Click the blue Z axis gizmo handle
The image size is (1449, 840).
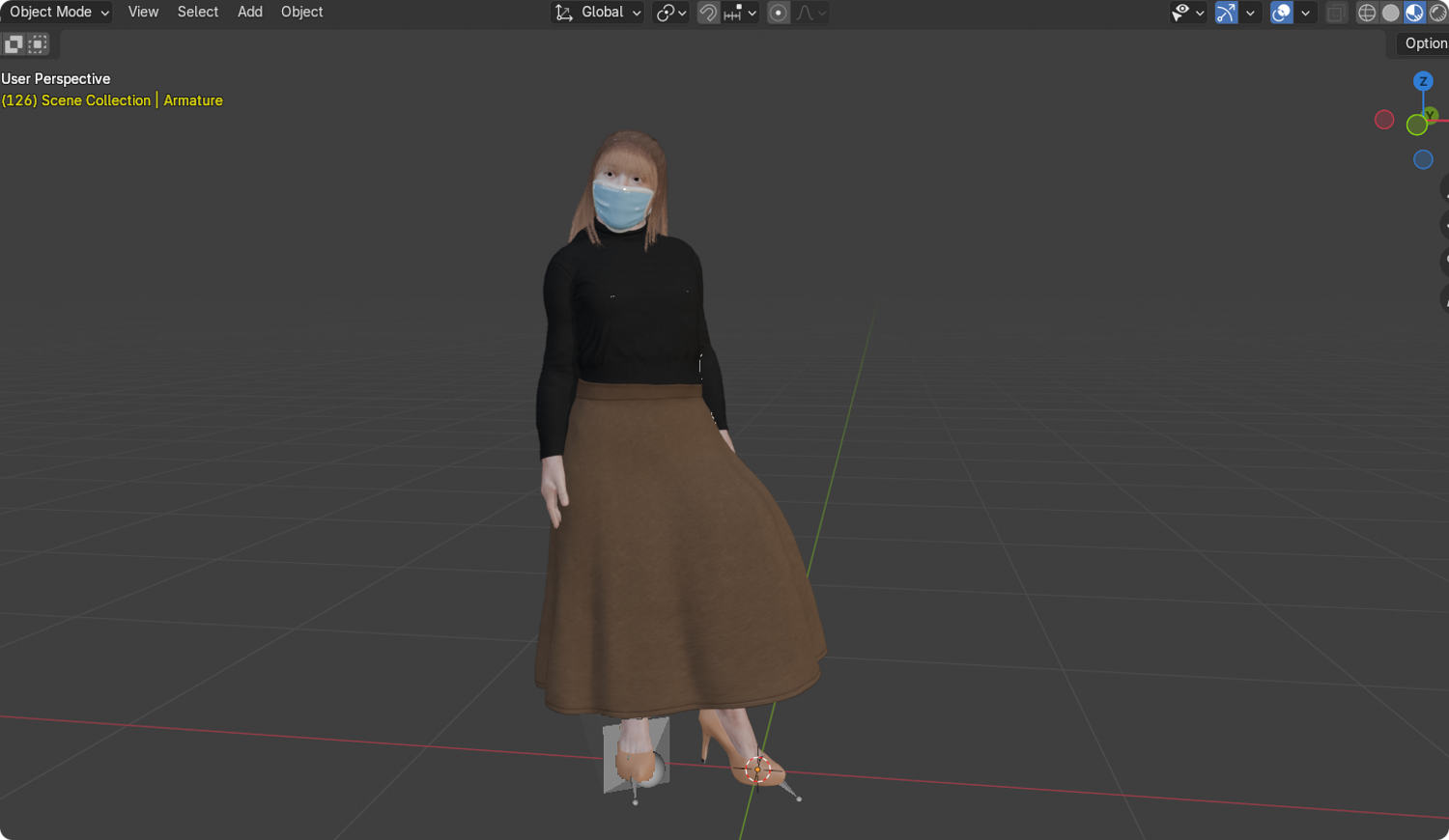click(1423, 81)
